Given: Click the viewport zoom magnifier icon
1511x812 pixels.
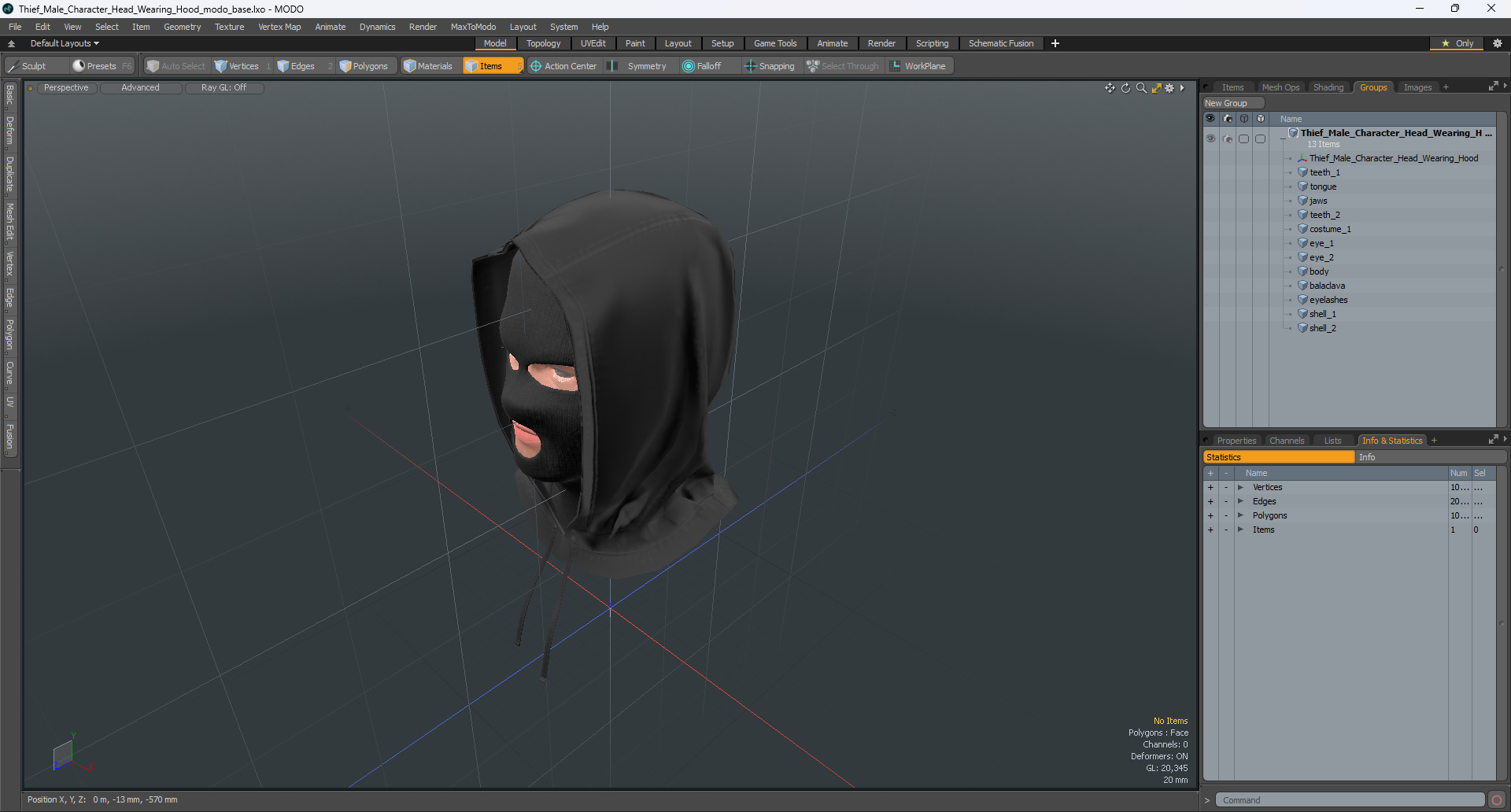Looking at the screenshot, I should [x=1141, y=88].
